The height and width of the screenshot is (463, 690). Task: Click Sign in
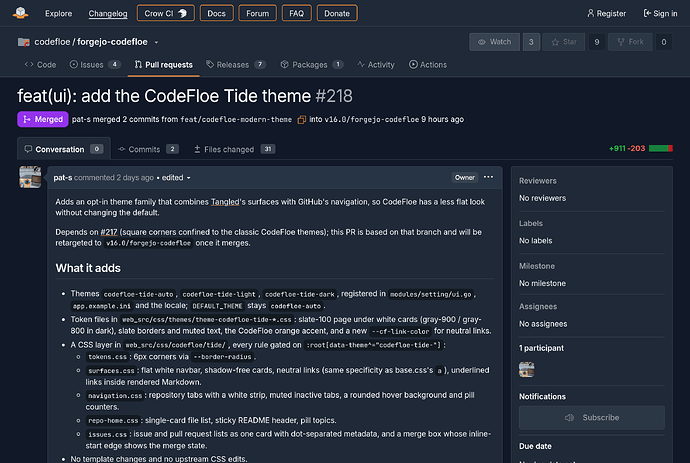pyautogui.click(x=661, y=14)
